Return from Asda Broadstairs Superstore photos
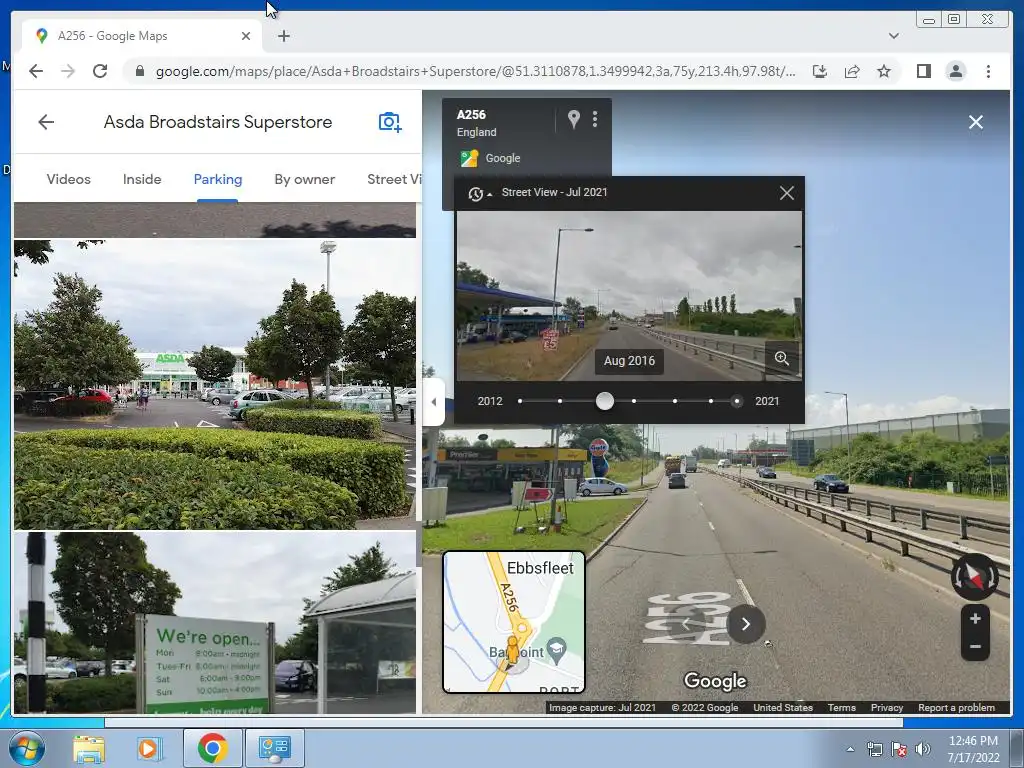 pyautogui.click(x=46, y=122)
